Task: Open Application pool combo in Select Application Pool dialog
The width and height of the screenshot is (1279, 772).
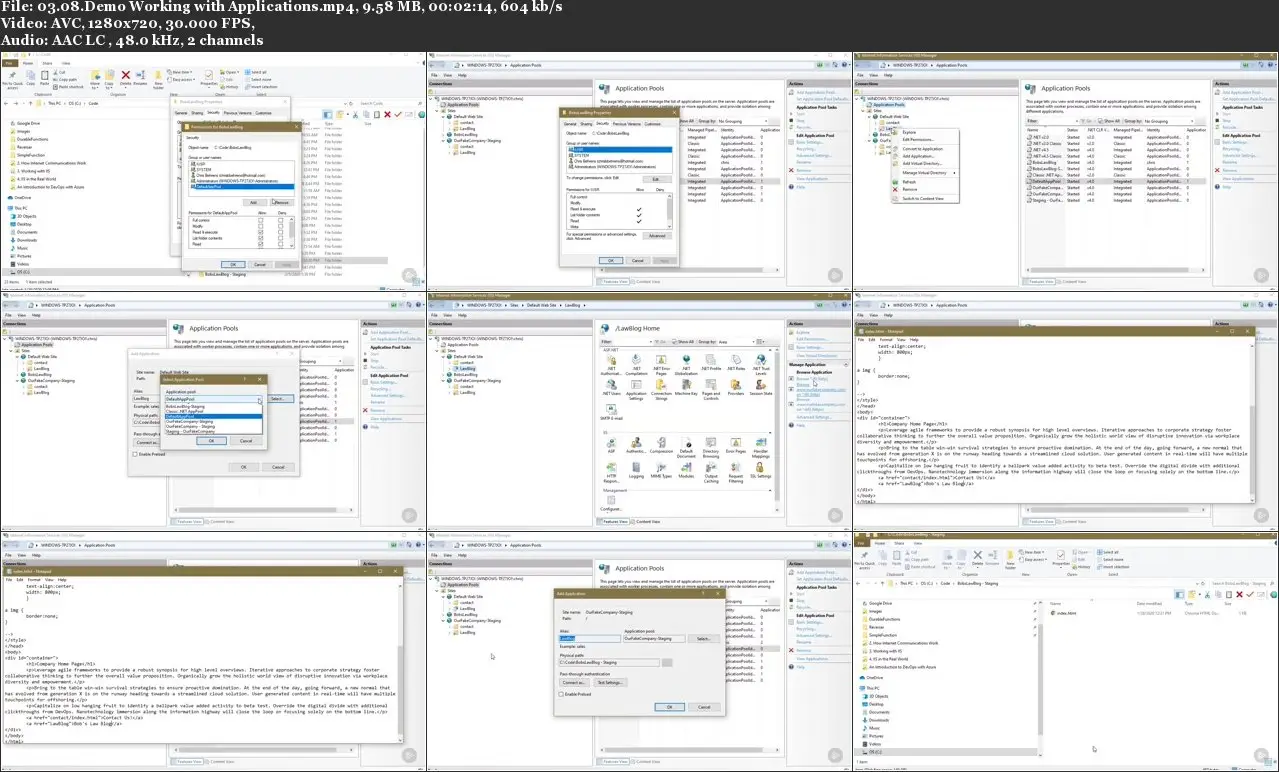Action: click(x=213, y=399)
